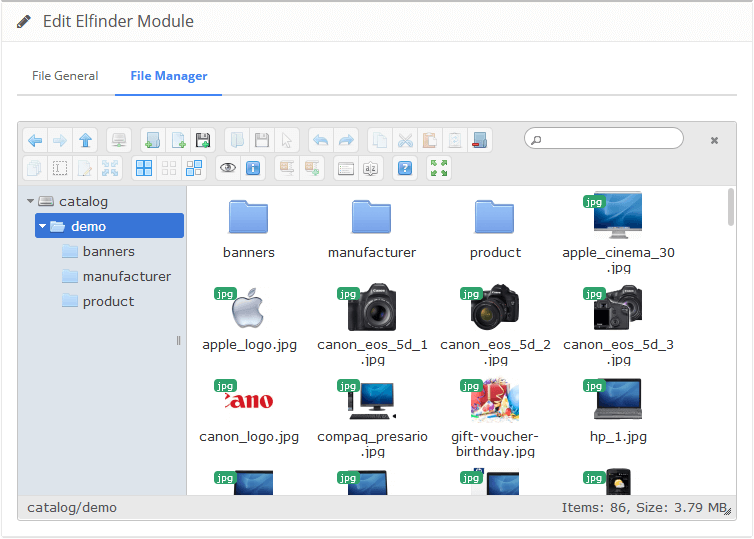Open the sort a-z options

coord(371,168)
